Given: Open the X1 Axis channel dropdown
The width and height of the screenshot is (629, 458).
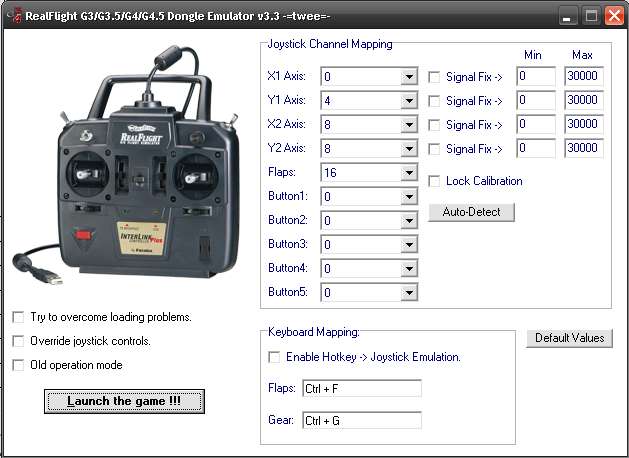Looking at the screenshot, I should click(408, 77).
